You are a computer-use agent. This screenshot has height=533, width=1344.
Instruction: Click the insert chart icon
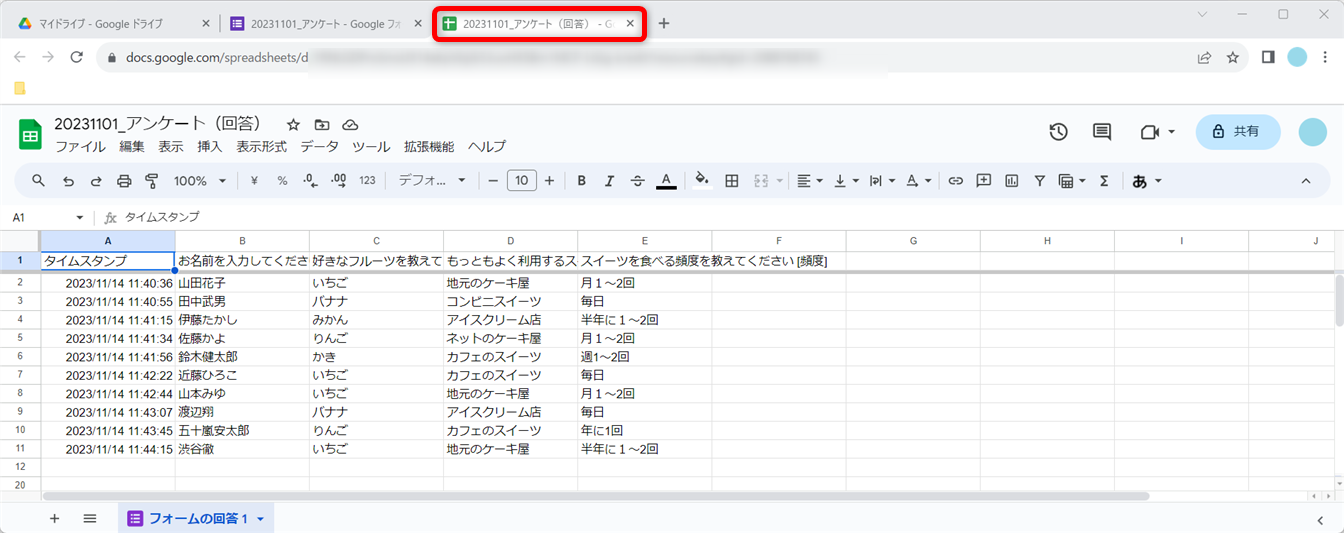(1011, 181)
